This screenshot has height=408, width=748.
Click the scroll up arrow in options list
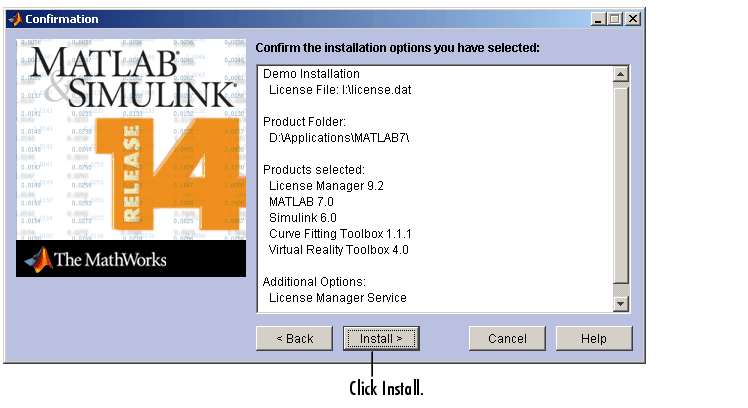pyautogui.click(x=621, y=74)
